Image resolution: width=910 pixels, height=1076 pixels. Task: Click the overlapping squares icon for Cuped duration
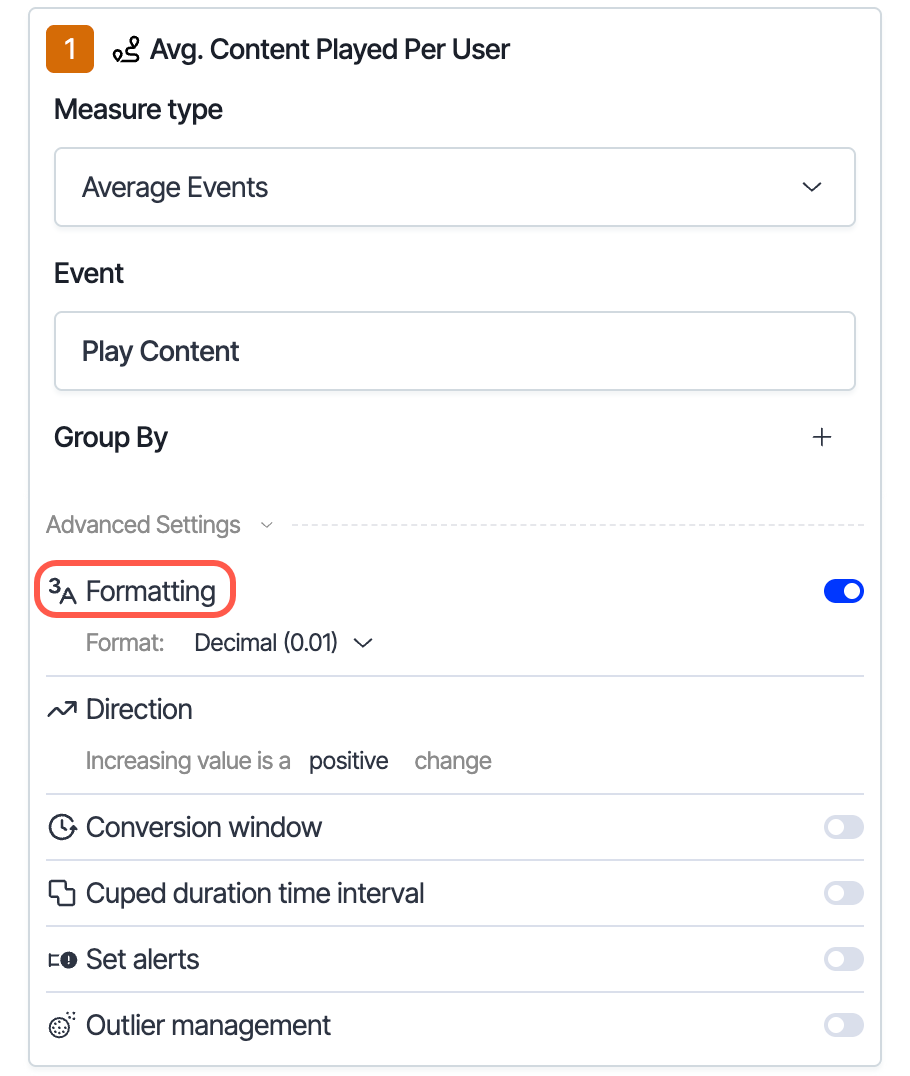(61, 893)
